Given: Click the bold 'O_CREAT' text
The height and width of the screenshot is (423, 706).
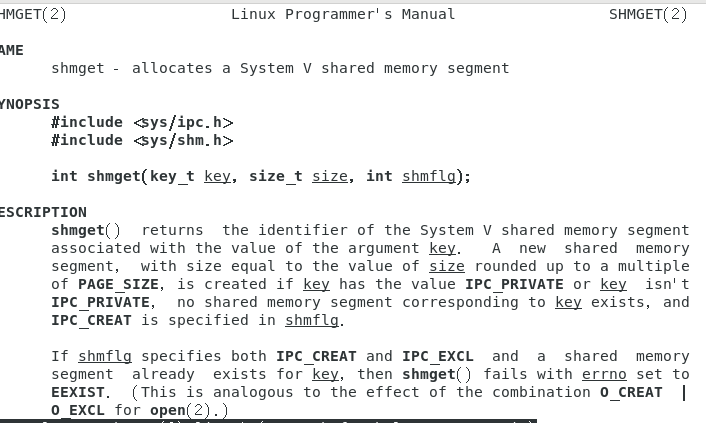Looking at the screenshot, I should click(631, 392).
